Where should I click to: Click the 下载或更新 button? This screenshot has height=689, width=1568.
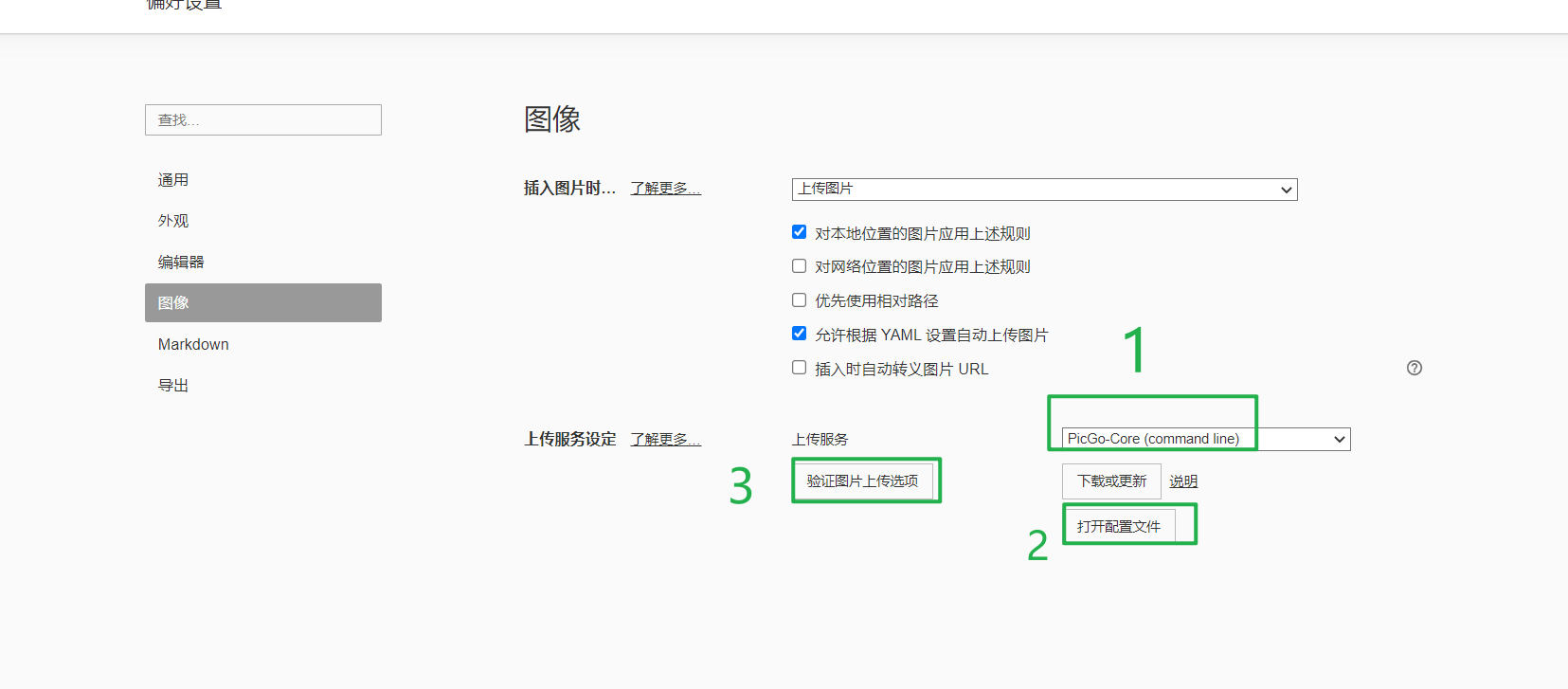click(x=1111, y=481)
